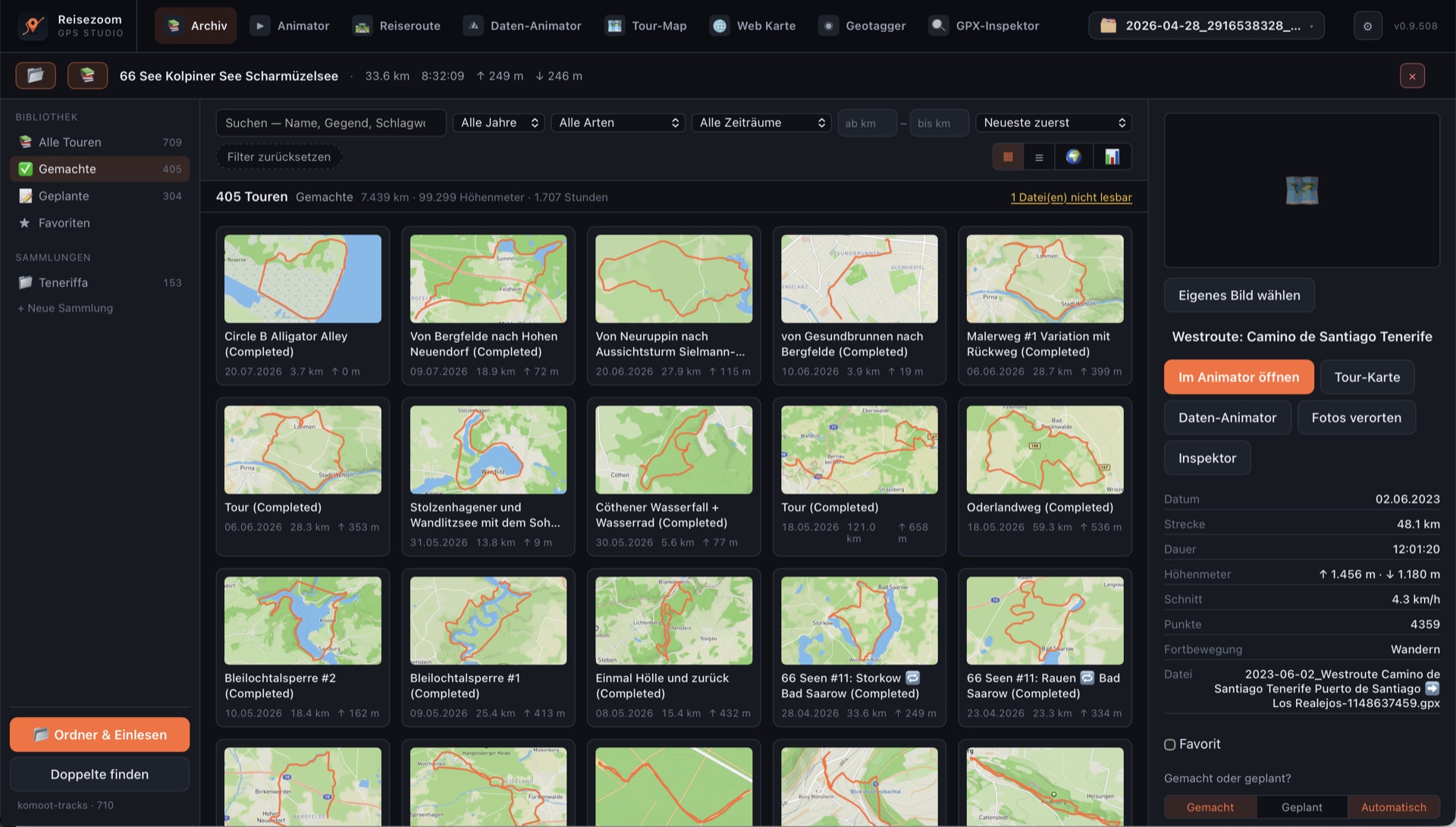Click the open folder icon button

pos(36,76)
